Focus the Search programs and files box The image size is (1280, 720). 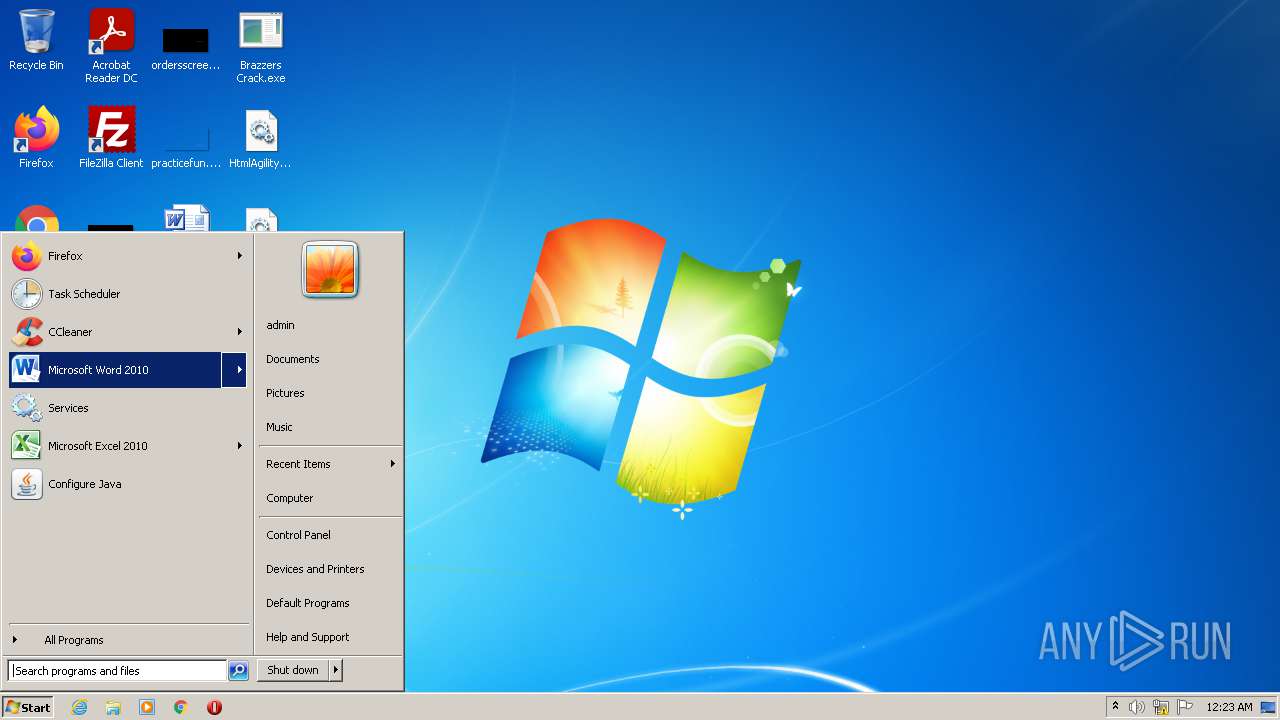pos(117,671)
